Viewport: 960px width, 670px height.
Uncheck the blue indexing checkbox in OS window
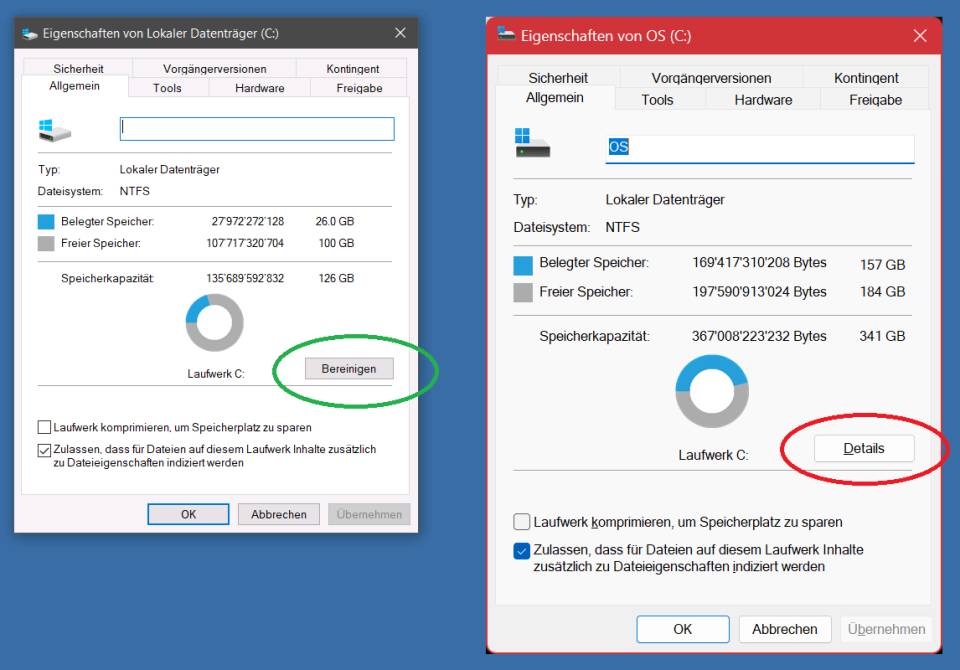coord(522,551)
